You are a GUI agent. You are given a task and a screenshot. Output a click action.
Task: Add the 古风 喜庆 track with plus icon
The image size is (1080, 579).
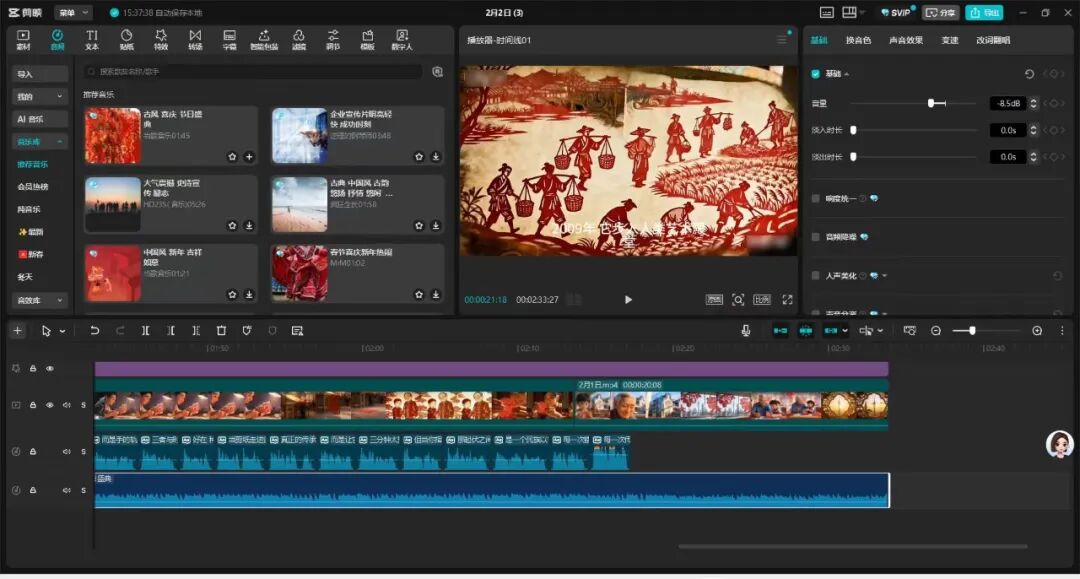click(x=249, y=157)
